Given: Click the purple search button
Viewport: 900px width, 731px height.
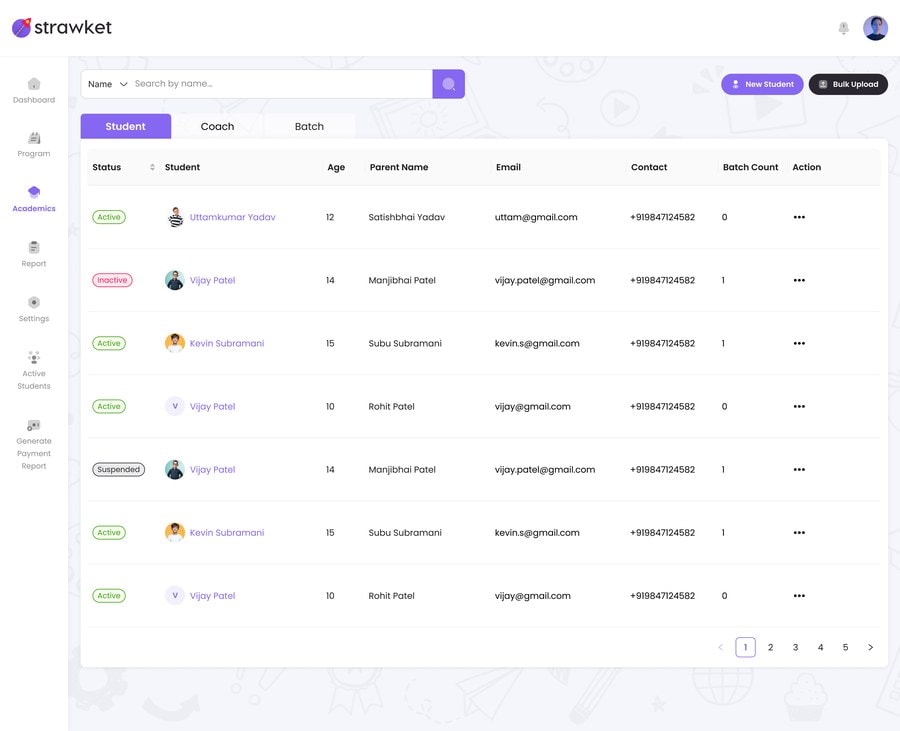Looking at the screenshot, I should point(448,84).
